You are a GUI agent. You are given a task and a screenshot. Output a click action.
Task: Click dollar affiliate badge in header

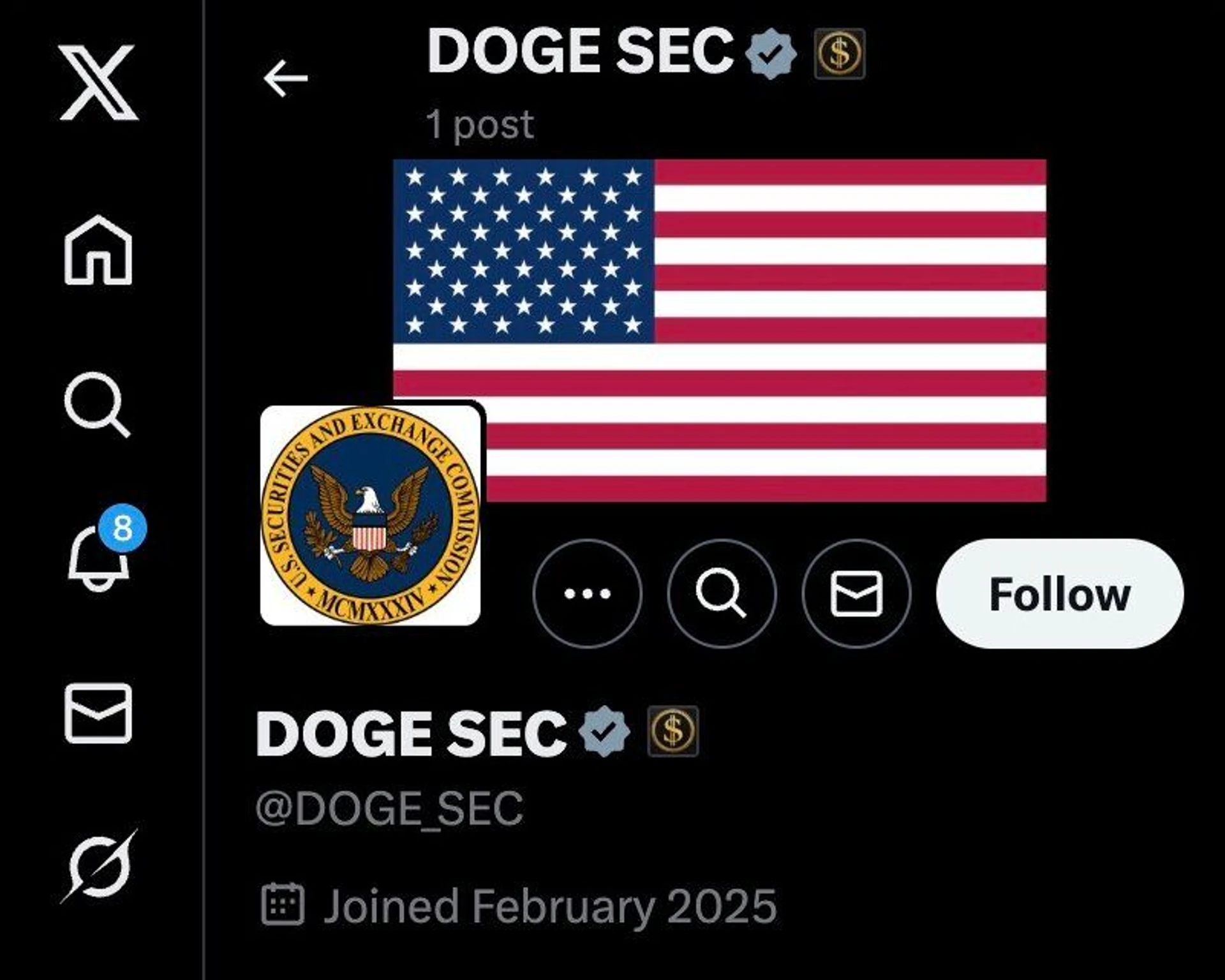coord(840,54)
